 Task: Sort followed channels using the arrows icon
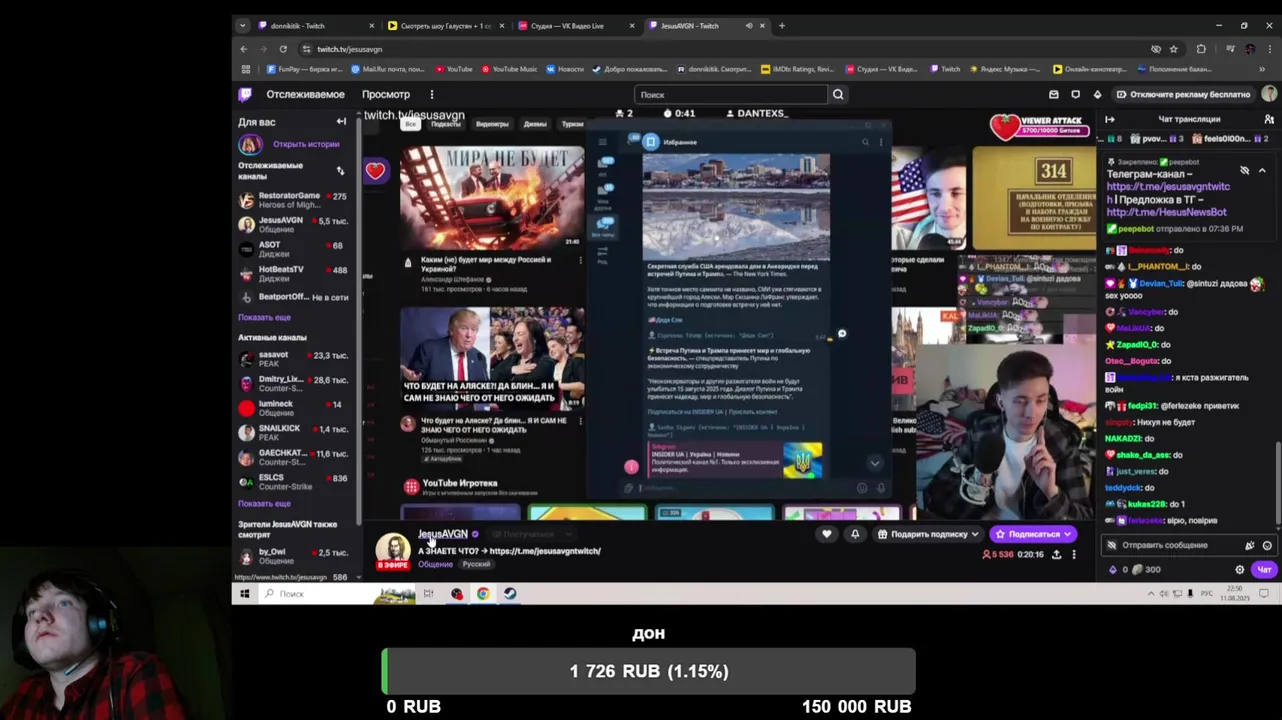340,170
